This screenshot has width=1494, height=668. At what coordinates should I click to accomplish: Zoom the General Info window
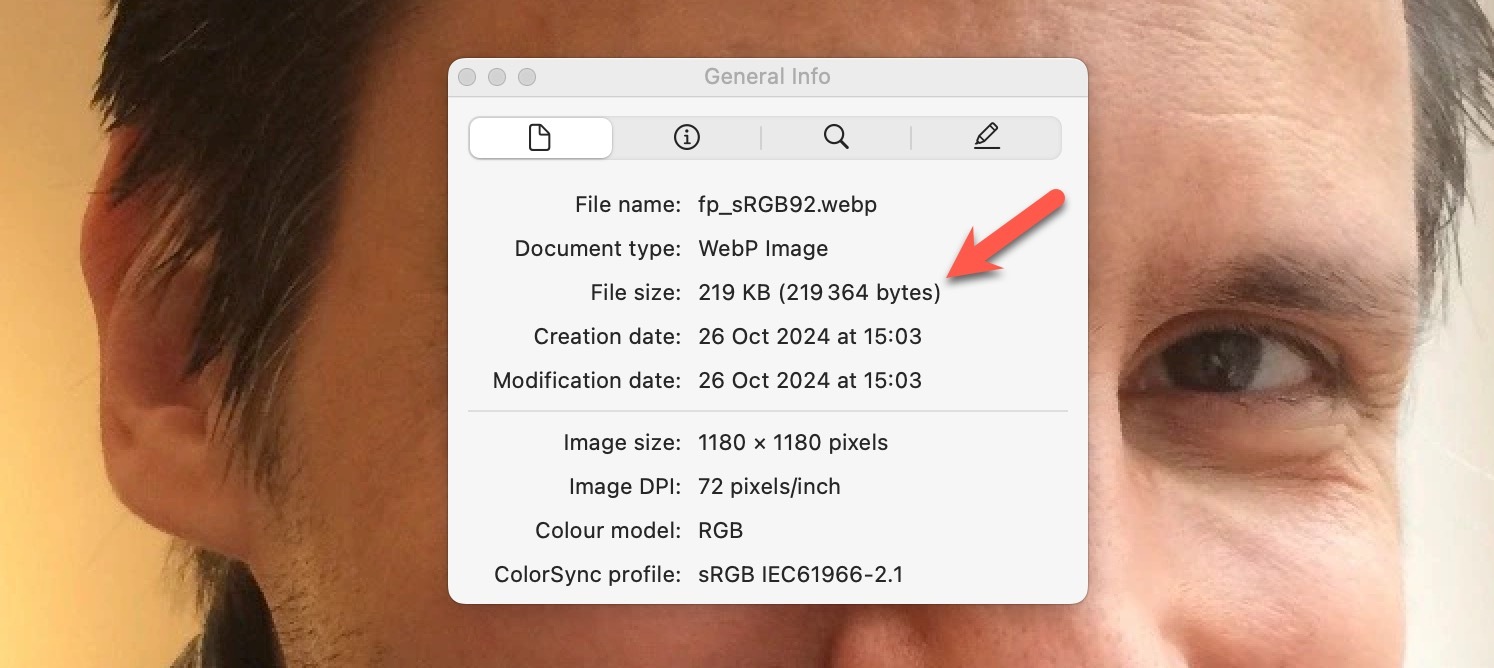coord(527,77)
